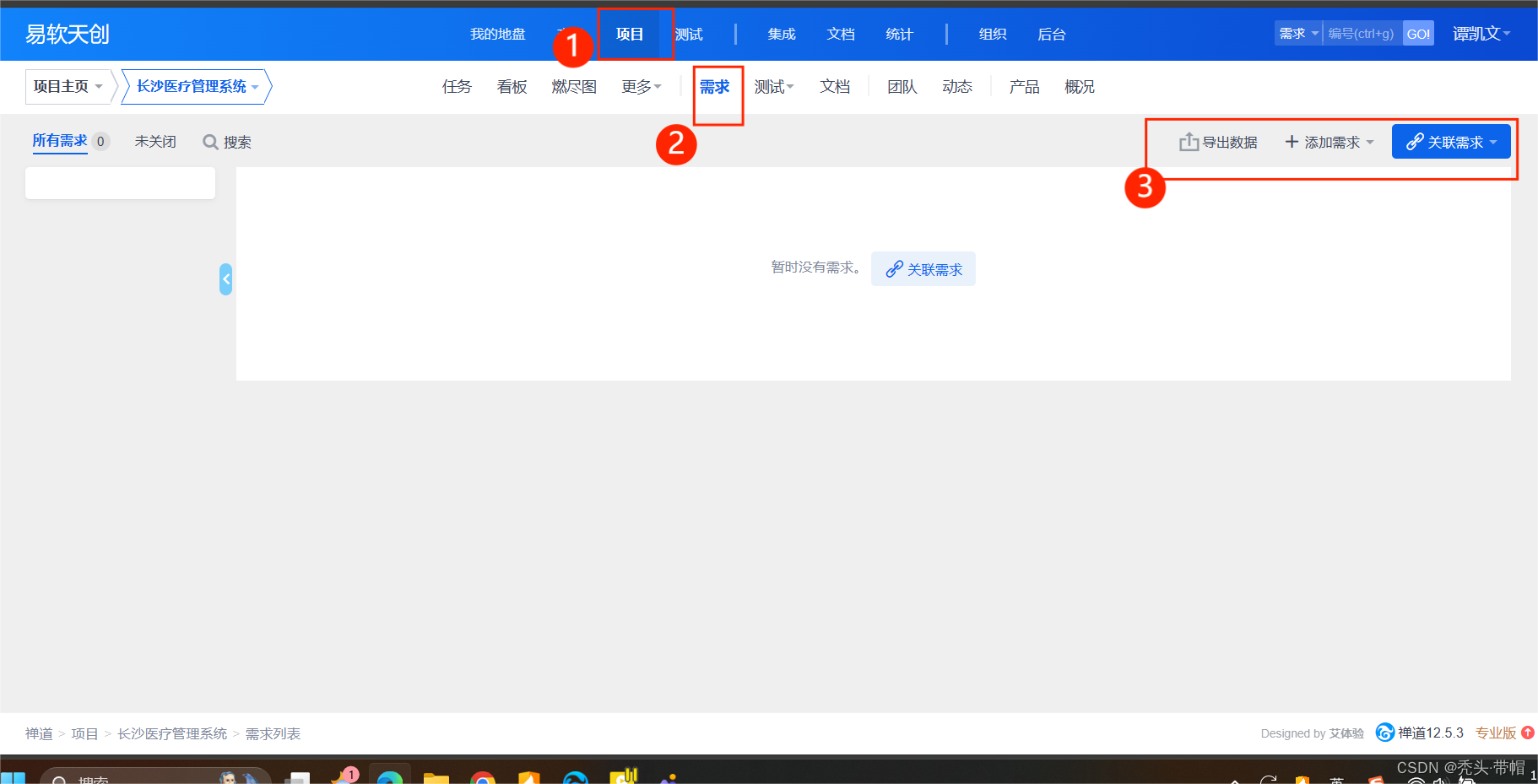Click the GO! search button
The image size is (1538, 784).
tap(1418, 34)
